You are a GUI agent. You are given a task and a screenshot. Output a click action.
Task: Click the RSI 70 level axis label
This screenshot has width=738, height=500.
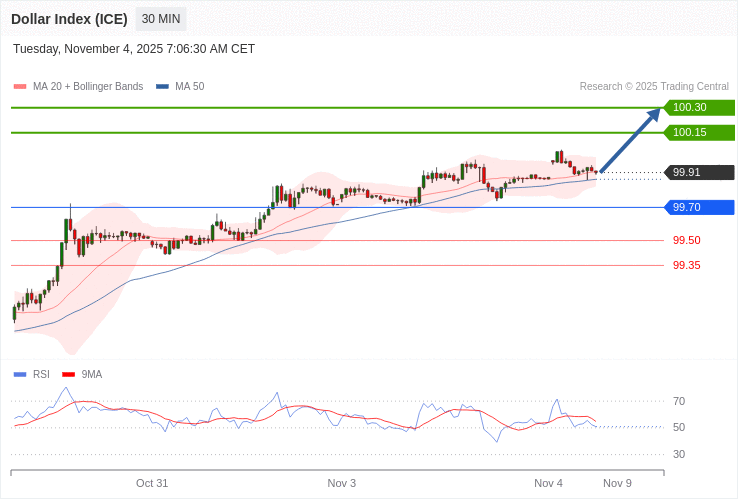tap(679, 401)
